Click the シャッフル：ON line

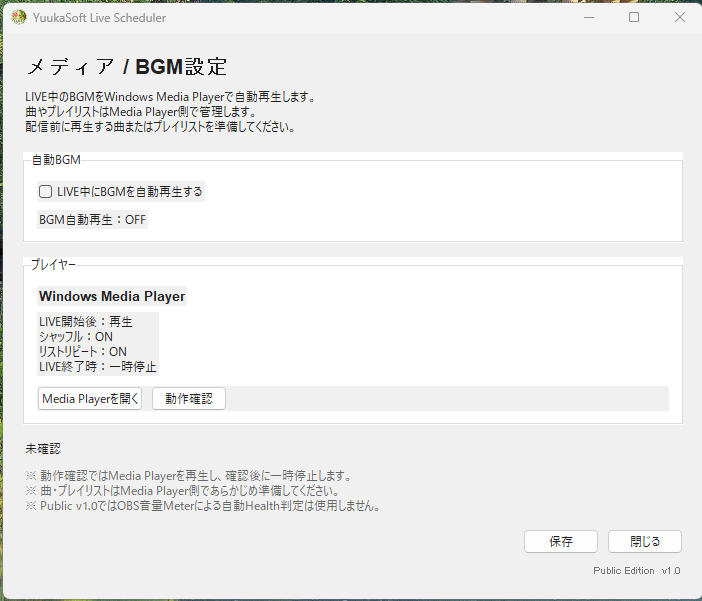coord(76,337)
